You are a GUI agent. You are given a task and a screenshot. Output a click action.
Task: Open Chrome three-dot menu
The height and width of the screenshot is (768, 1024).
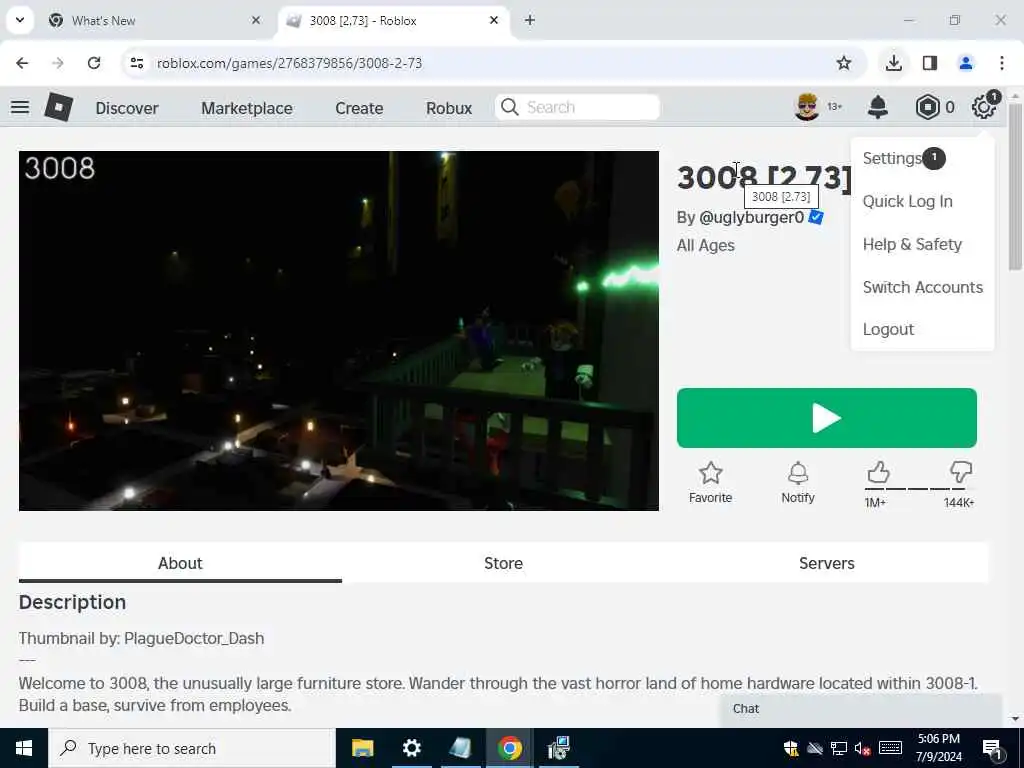coord(1002,63)
